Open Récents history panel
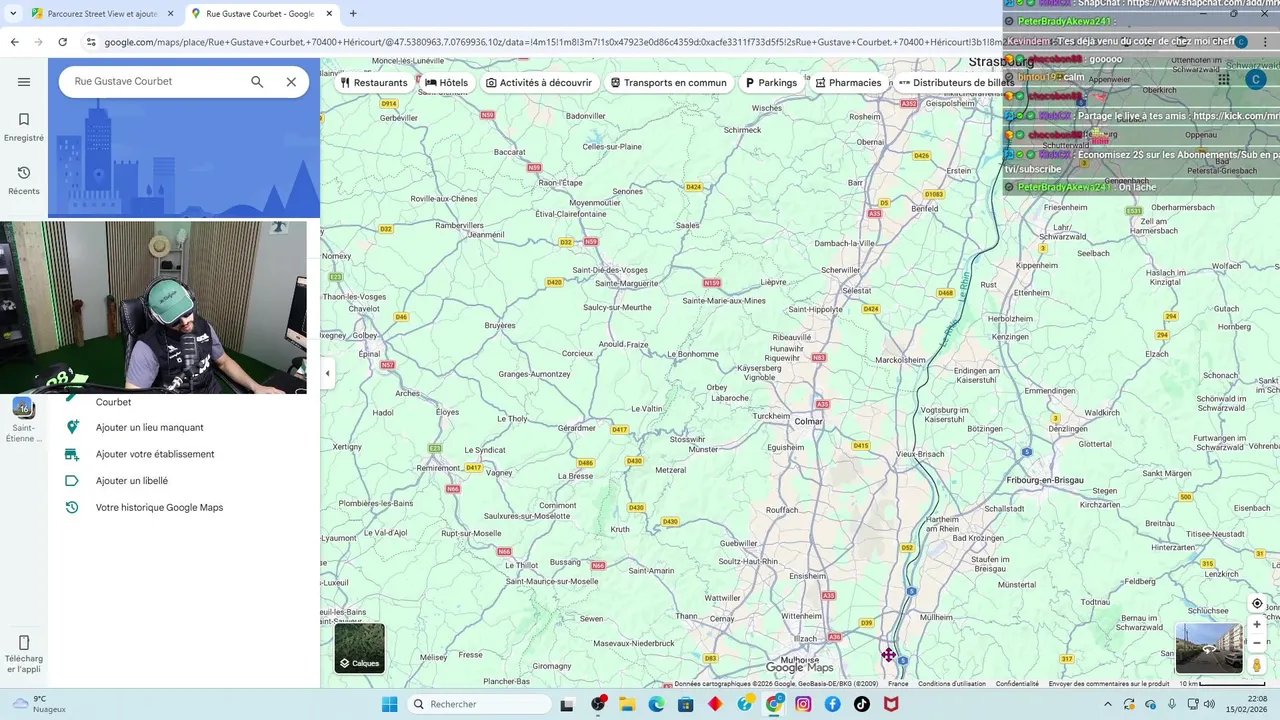Image resolution: width=1280 pixels, height=720 pixels. click(24, 180)
